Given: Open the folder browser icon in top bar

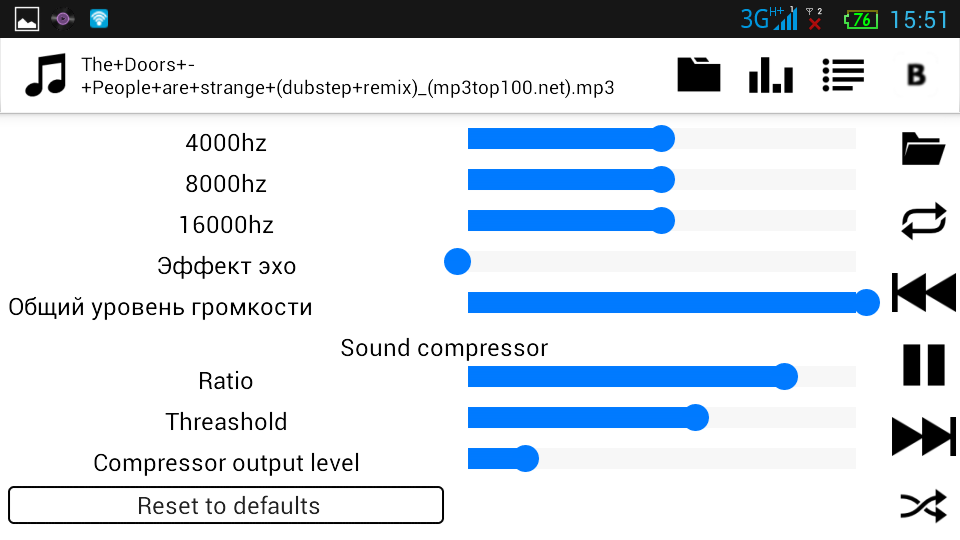Looking at the screenshot, I should pyautogui.click(x=699, y=75).
